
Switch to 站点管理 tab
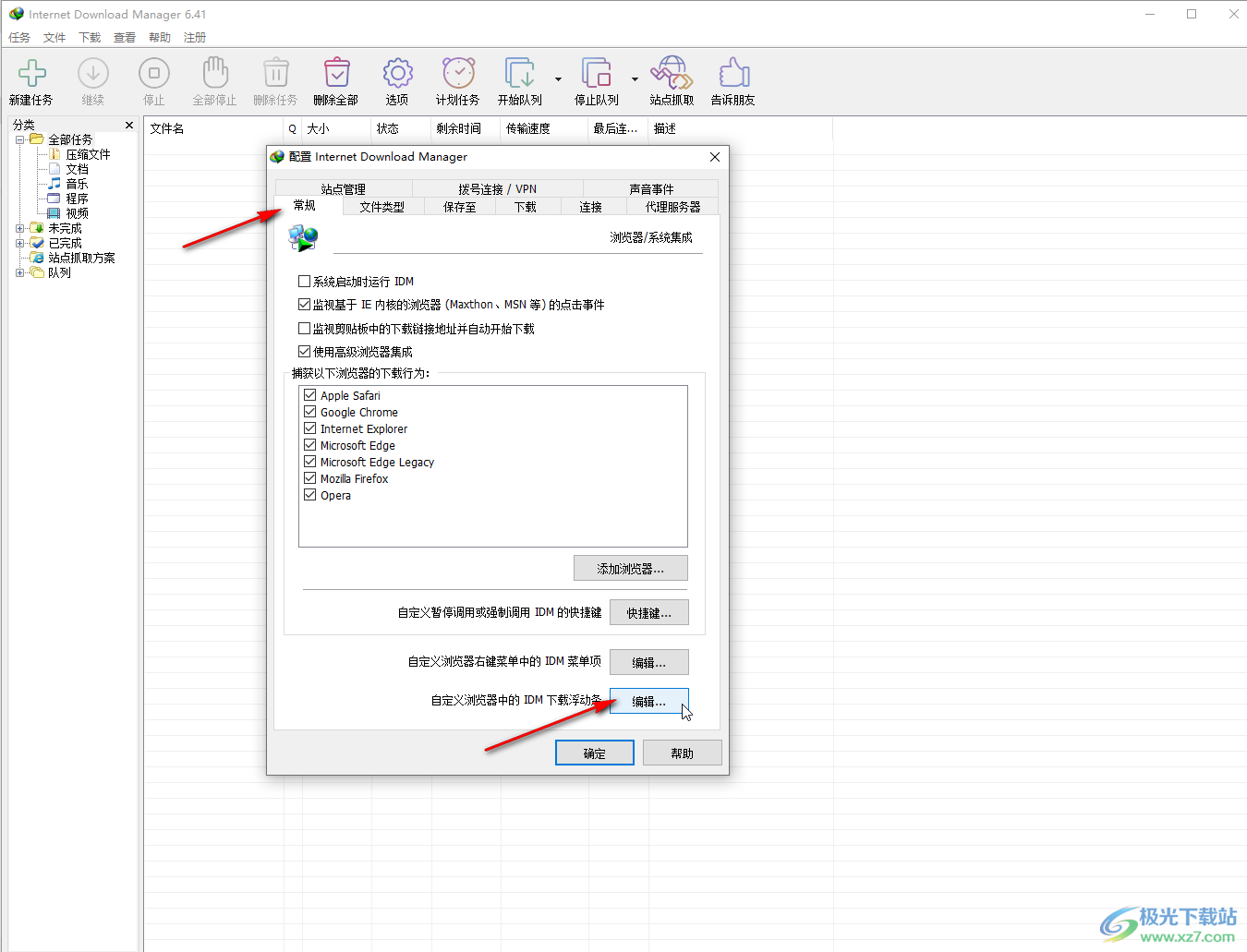click(x=344, y=189)
